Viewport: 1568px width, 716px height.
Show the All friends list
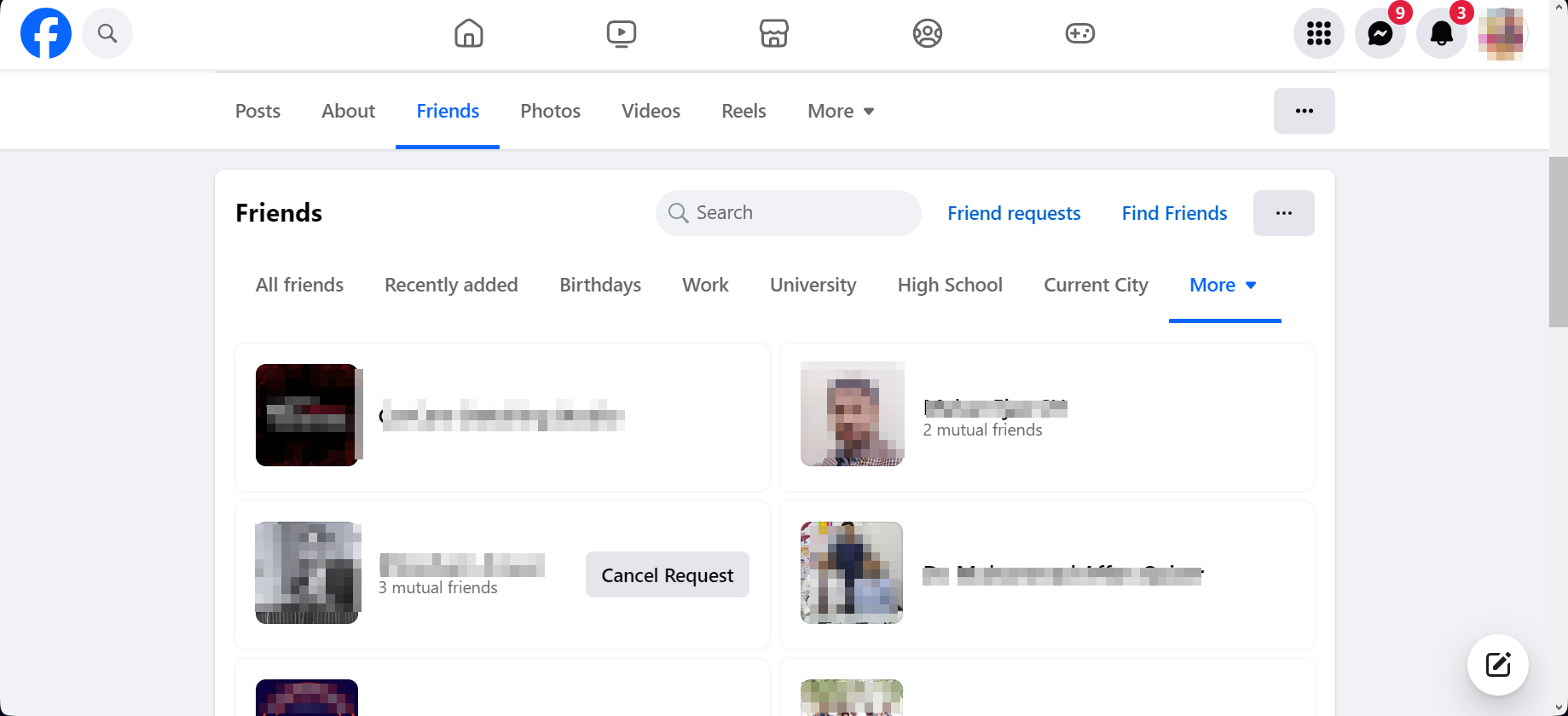click(x=299, y=285)
